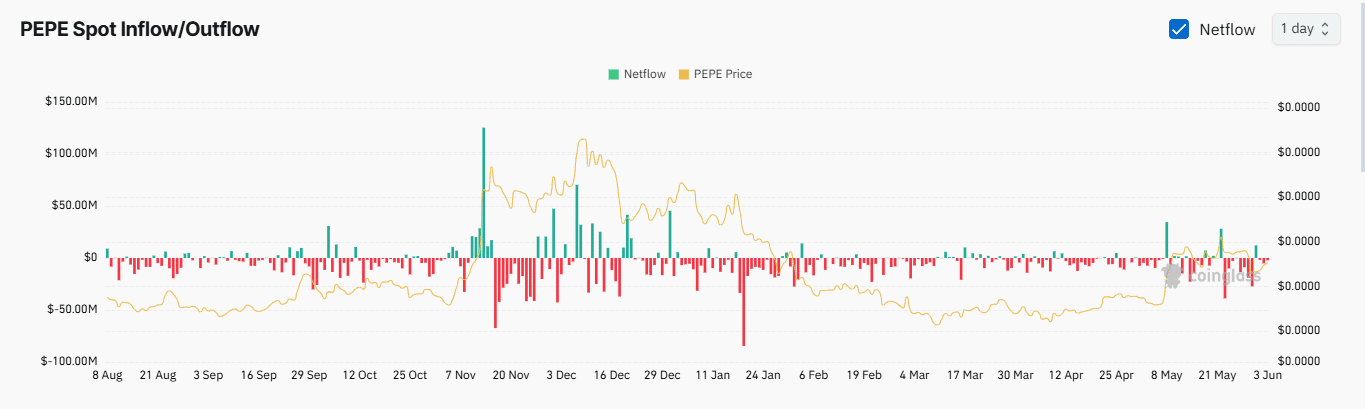Click the $150.00M axis label
Screen dimensions: 1365x409
69,102
